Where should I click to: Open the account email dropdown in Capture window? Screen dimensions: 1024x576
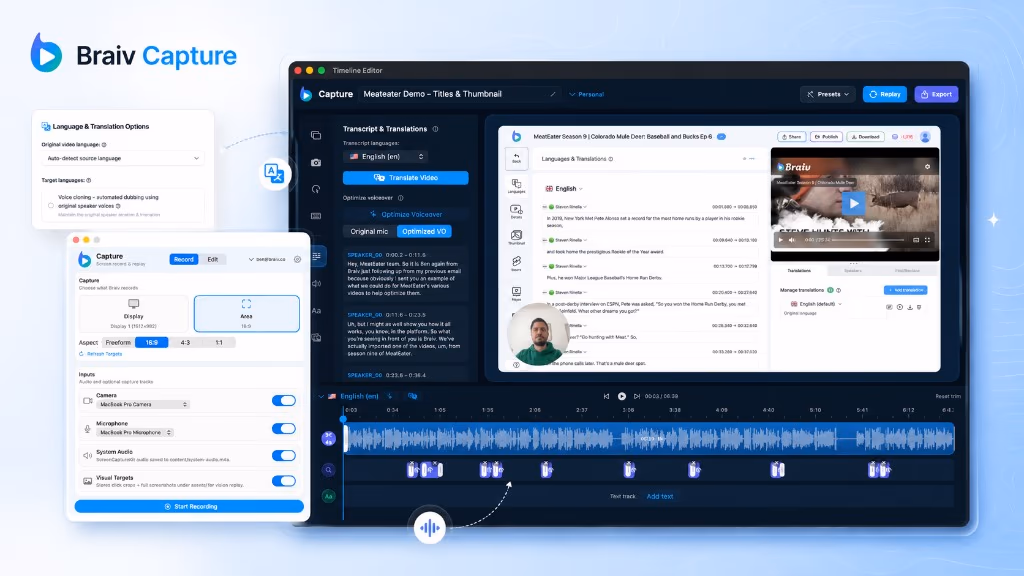pos(267,259)
